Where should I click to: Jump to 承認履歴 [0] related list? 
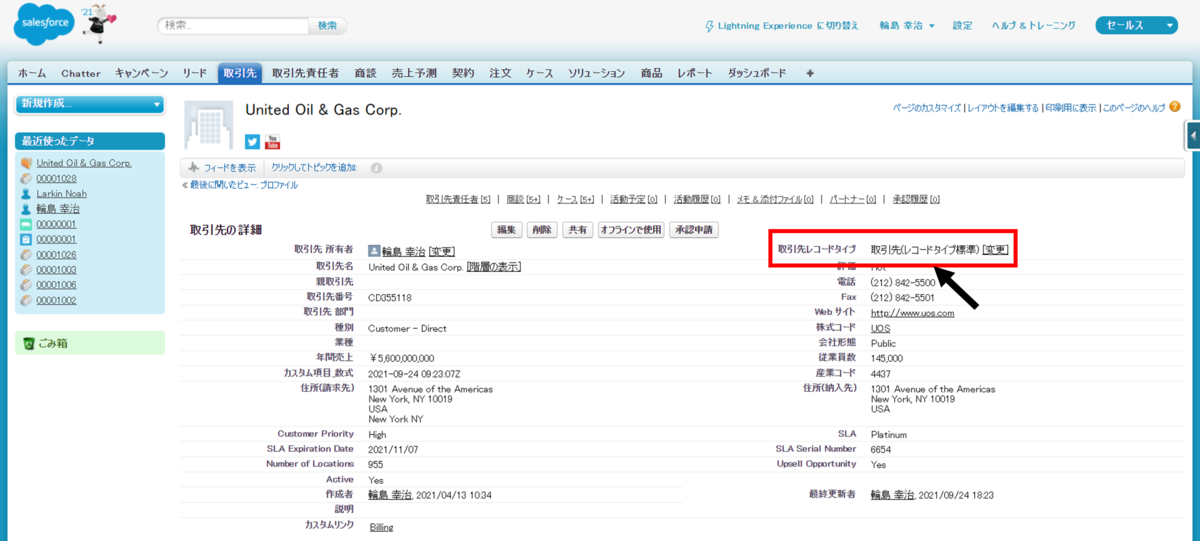(x=916, y=199)
